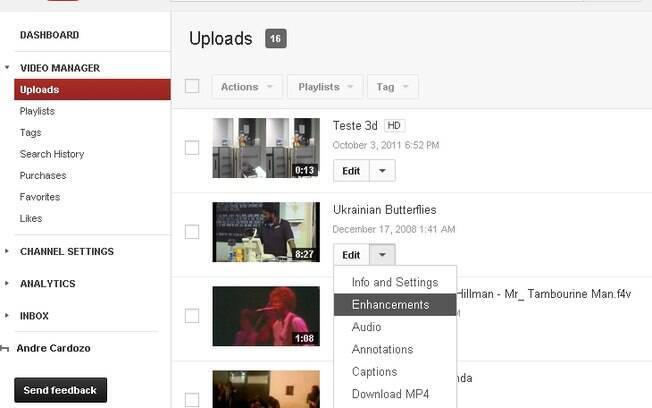Tick the select-all checkbox beside Actions
Screen dimensions: 652x408
(x=192, y=87)
